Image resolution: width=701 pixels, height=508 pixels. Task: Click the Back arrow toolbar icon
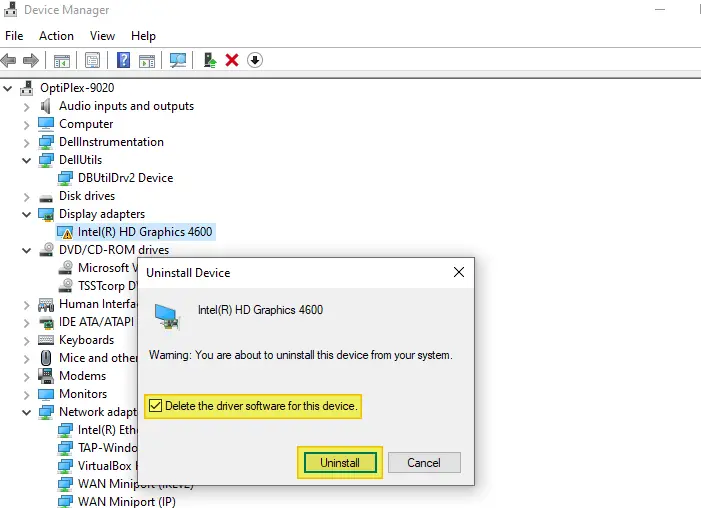[8, 60]
